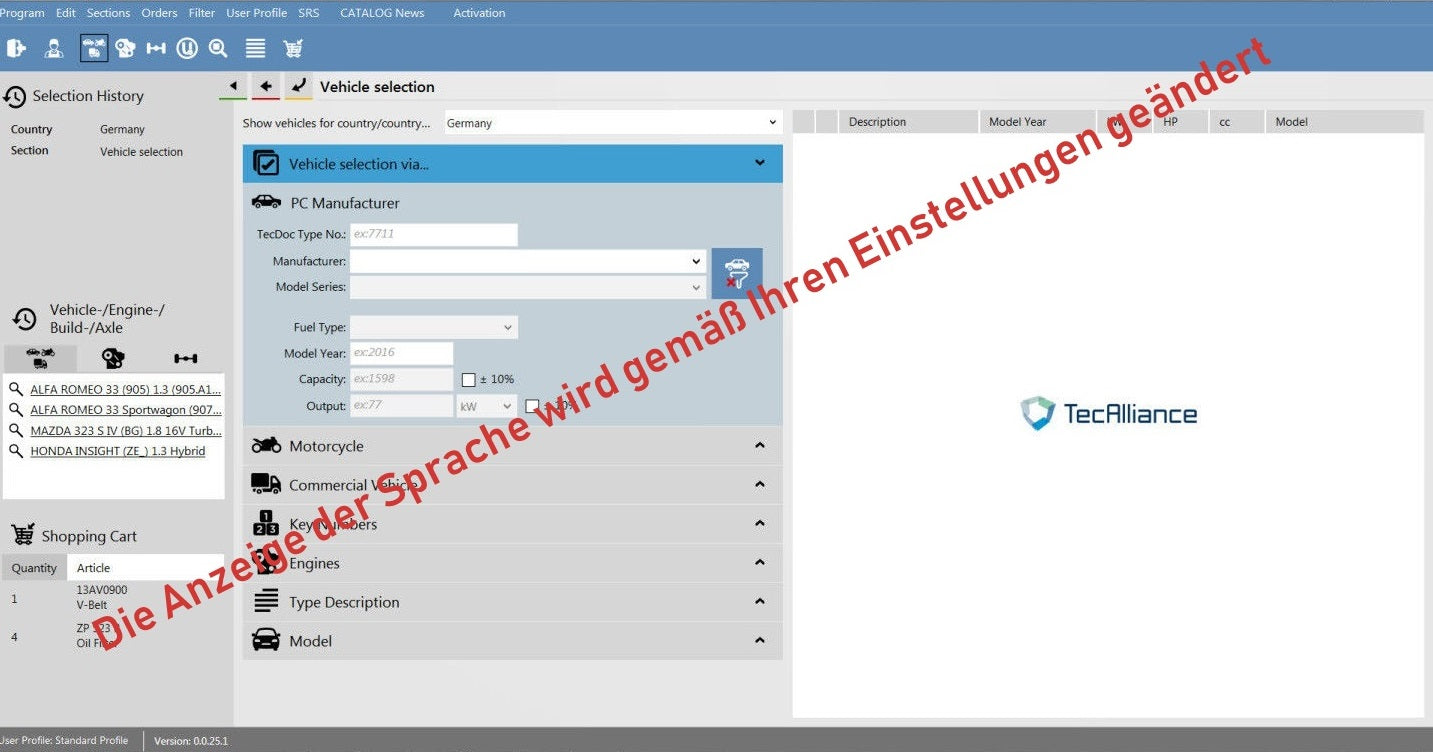This screenshot has height=752, width=1433.
Task: Click the reset vehicle filter button
Action: (x=736, y=273)
